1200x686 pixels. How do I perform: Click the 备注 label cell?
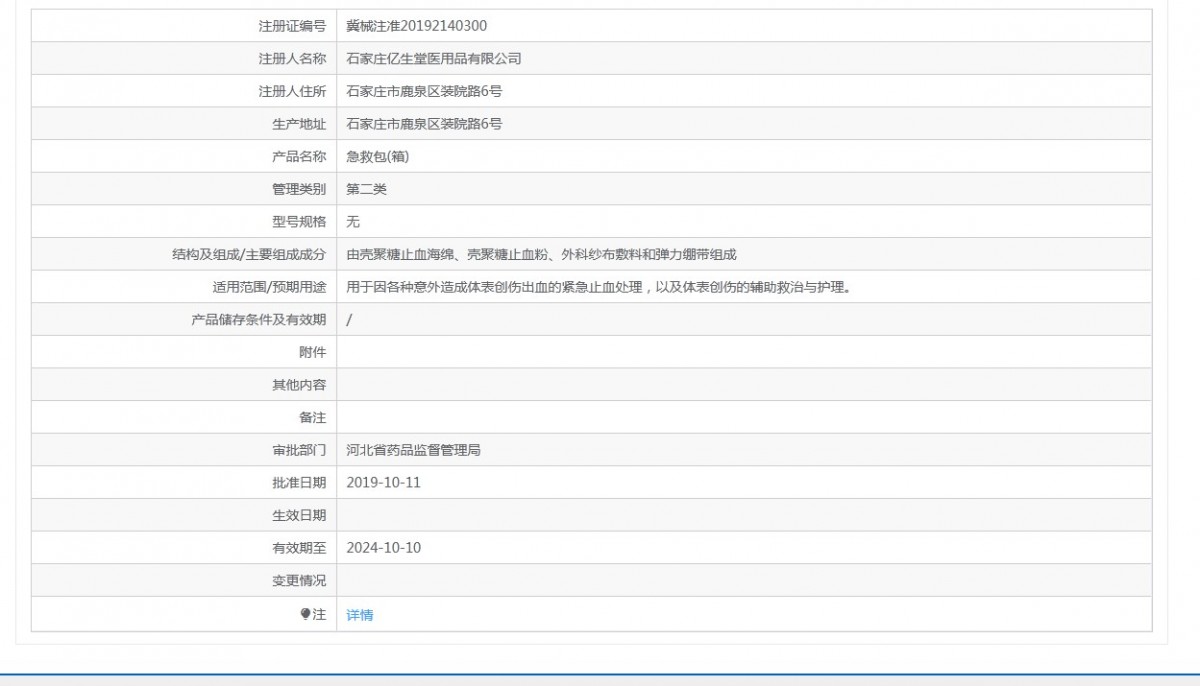coord(184,418)
